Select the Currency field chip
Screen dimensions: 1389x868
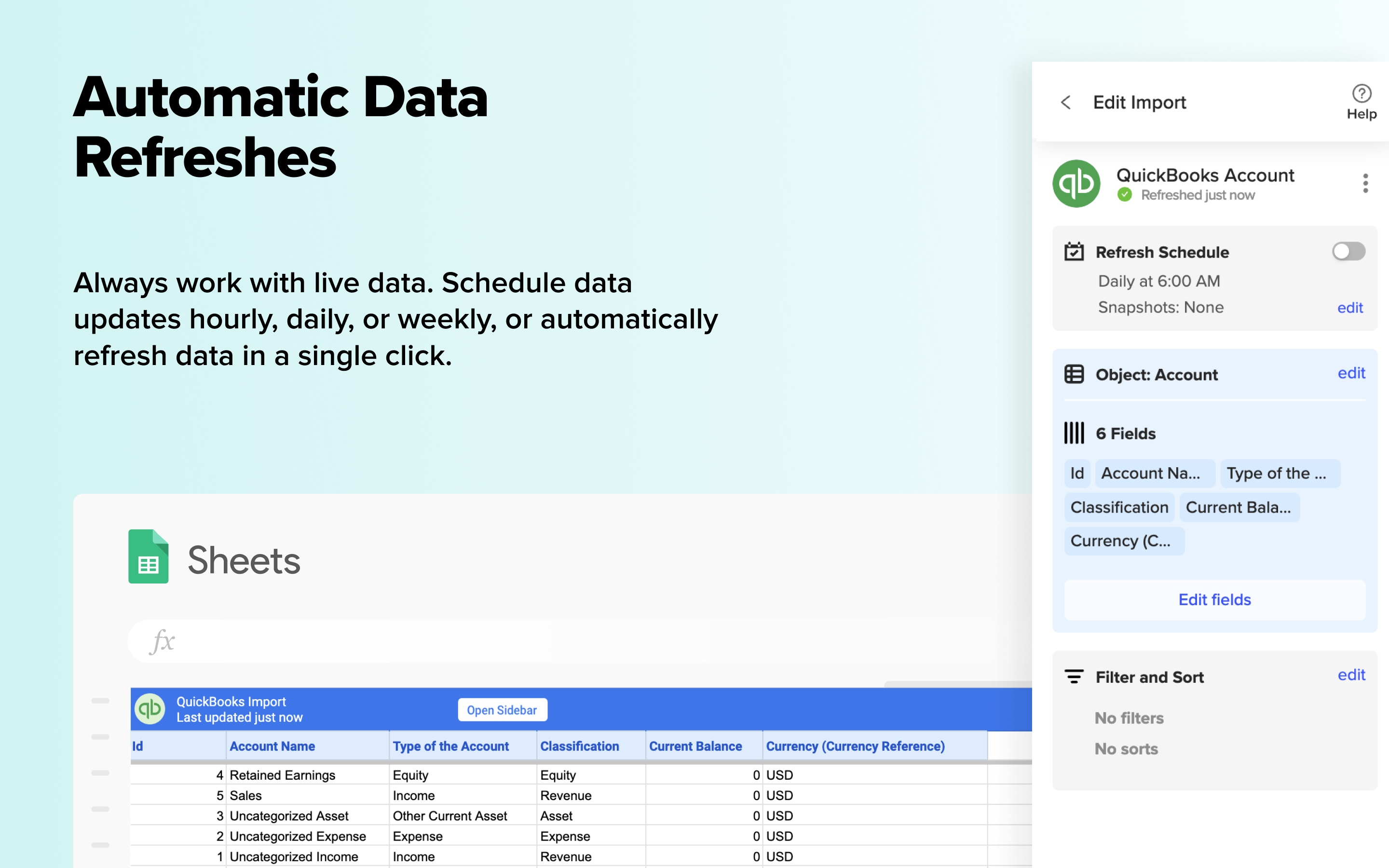(1123, 540)
